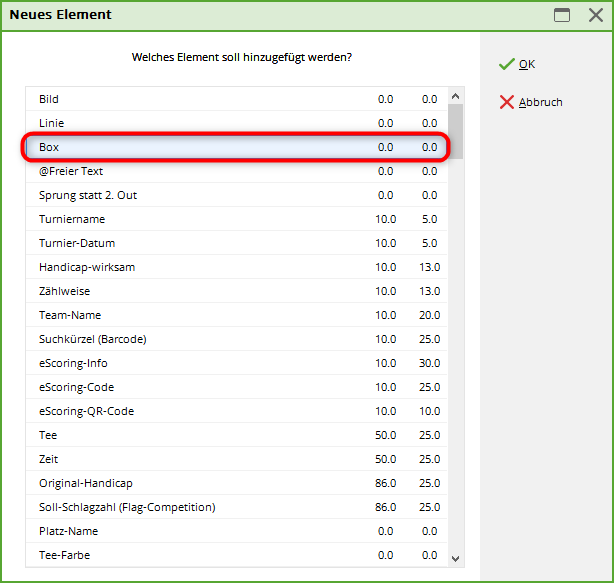
Task: Click the green checkmark OK icon
Action: pyautogui.click(x=506, y=64)
